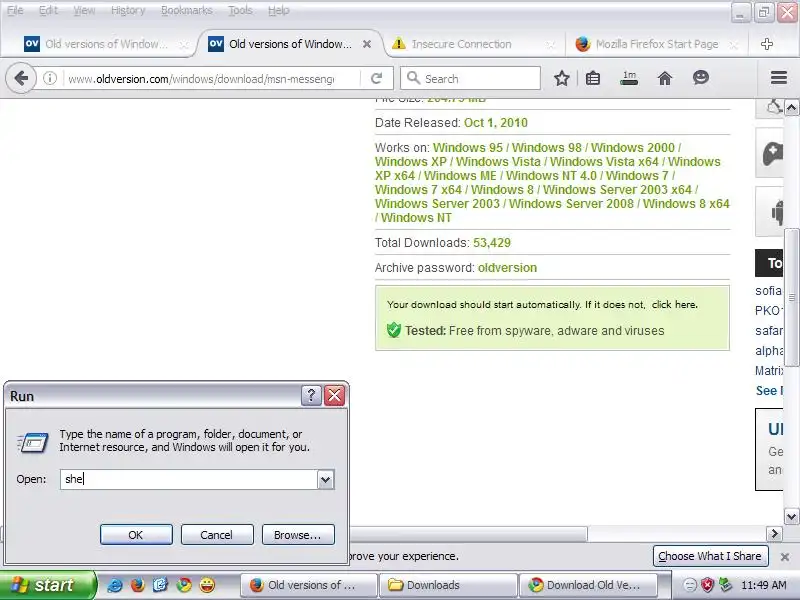Image resolution: width=800 pixels, height=600 pixels.
Task: Open the Help menu
Action: coord(279,10)
